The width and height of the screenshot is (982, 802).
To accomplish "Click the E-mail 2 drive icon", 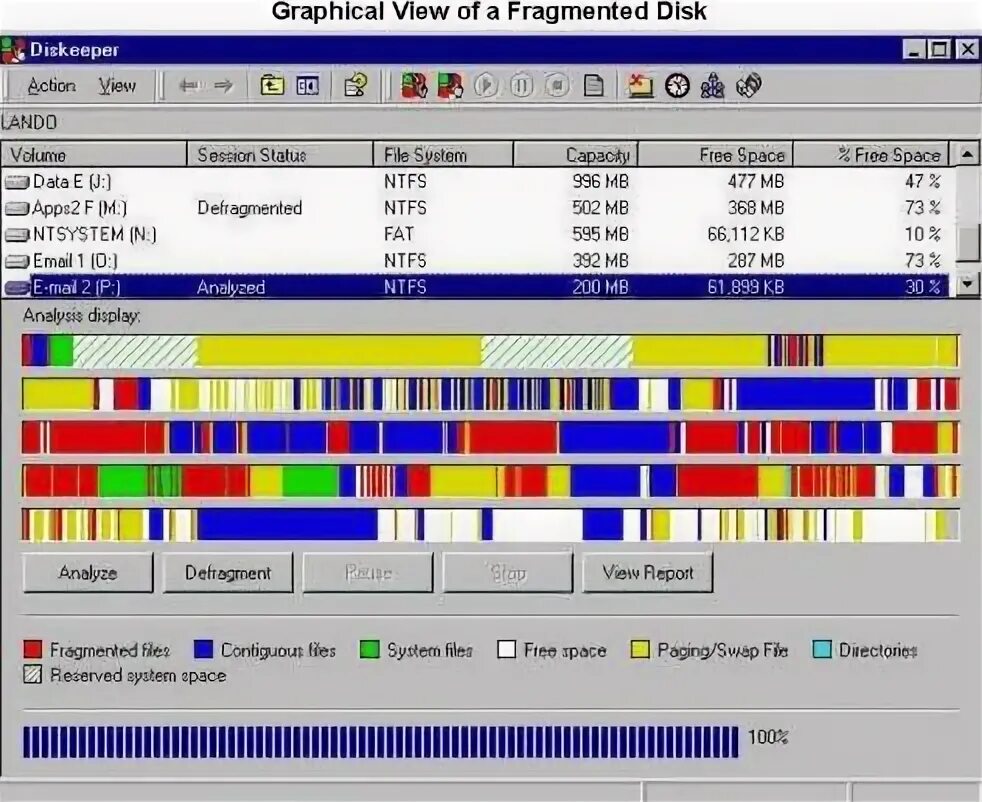I will click(x=17, y=287).
